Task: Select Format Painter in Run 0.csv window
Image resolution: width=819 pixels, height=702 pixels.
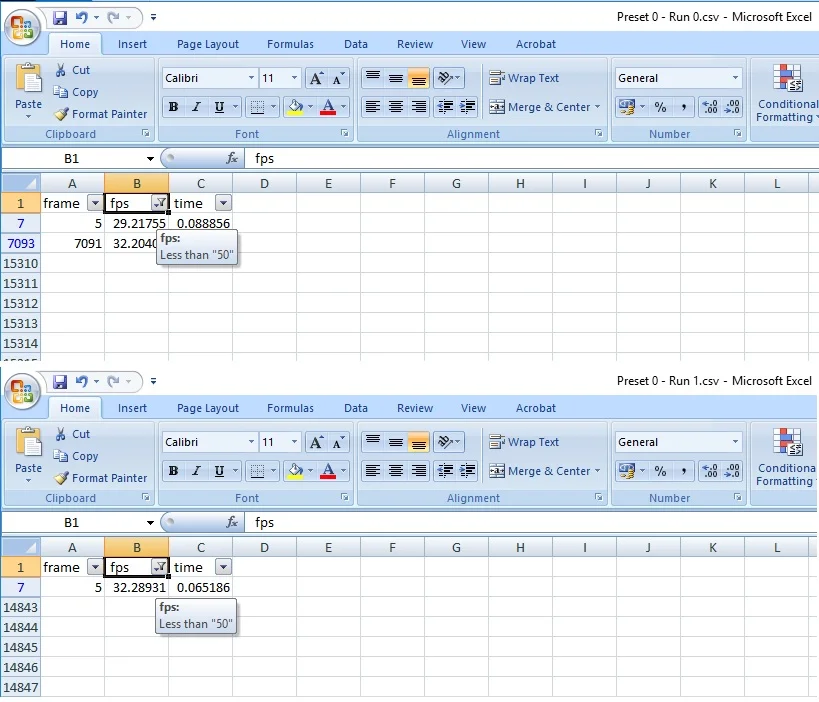Action: click(x=101, y=114)
